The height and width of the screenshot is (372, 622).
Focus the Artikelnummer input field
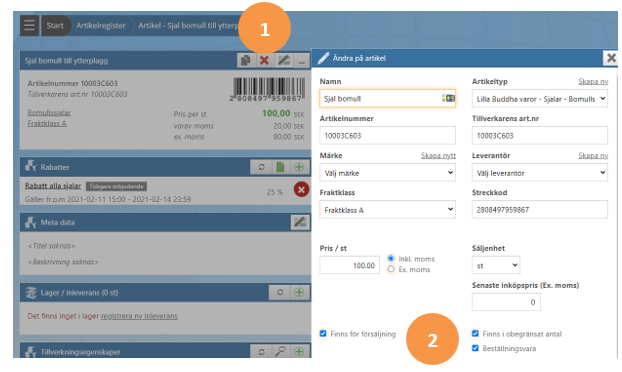[387, 136]
